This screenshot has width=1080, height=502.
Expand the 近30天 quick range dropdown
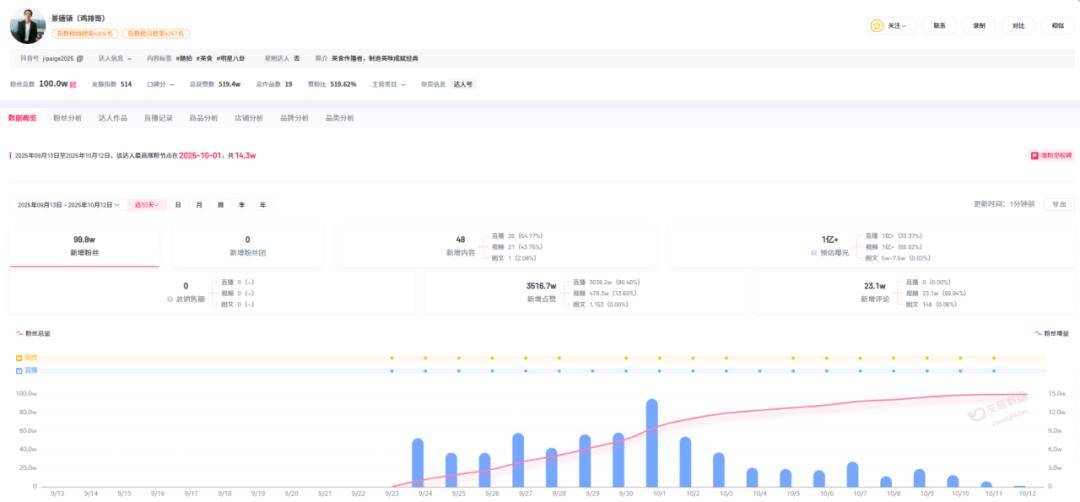146,205
